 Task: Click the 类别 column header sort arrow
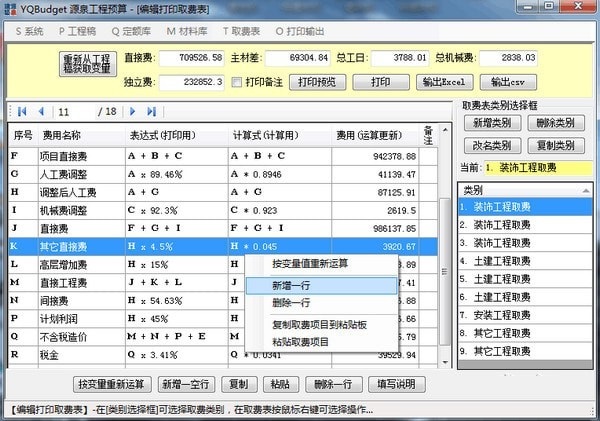click(x=585, y=190)
